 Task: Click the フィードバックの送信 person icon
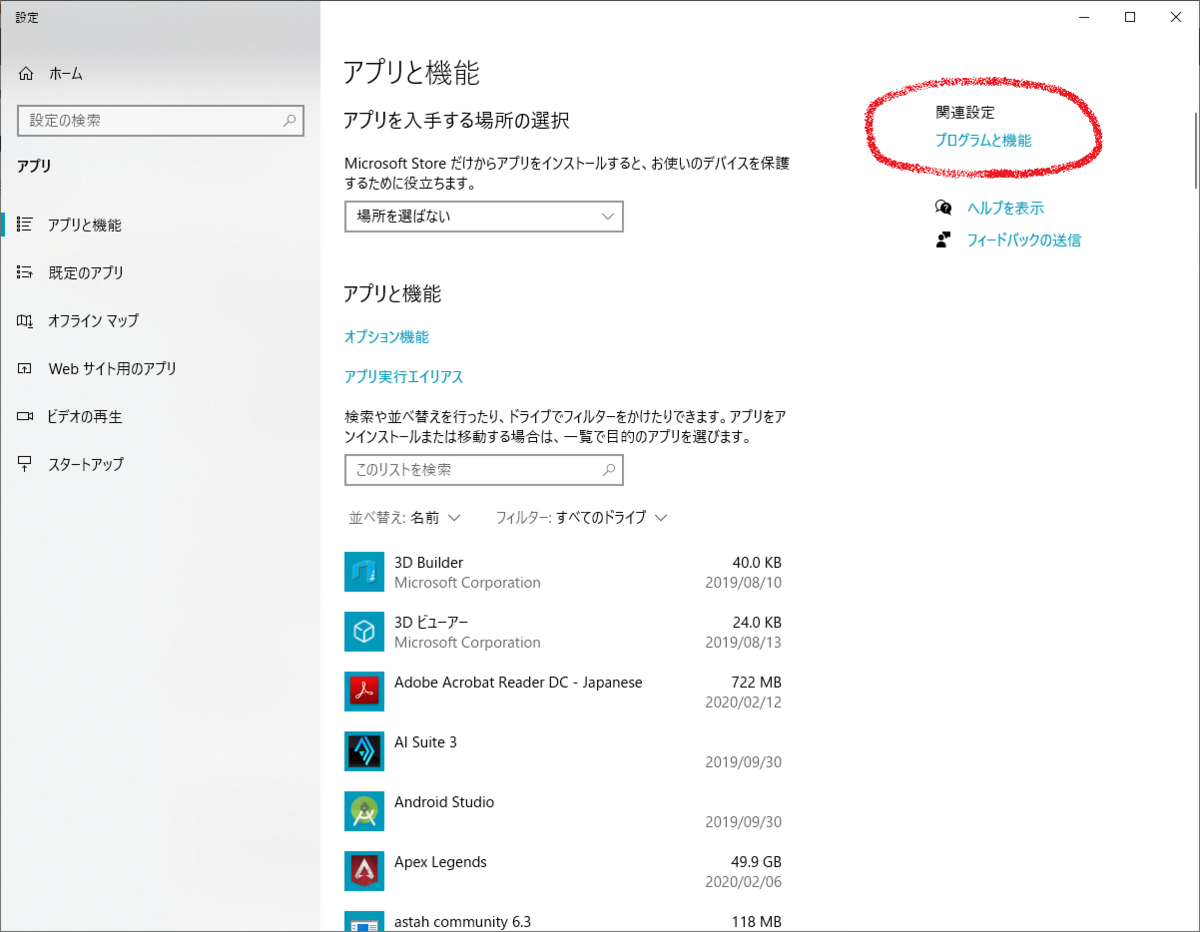tap(943, 240)
